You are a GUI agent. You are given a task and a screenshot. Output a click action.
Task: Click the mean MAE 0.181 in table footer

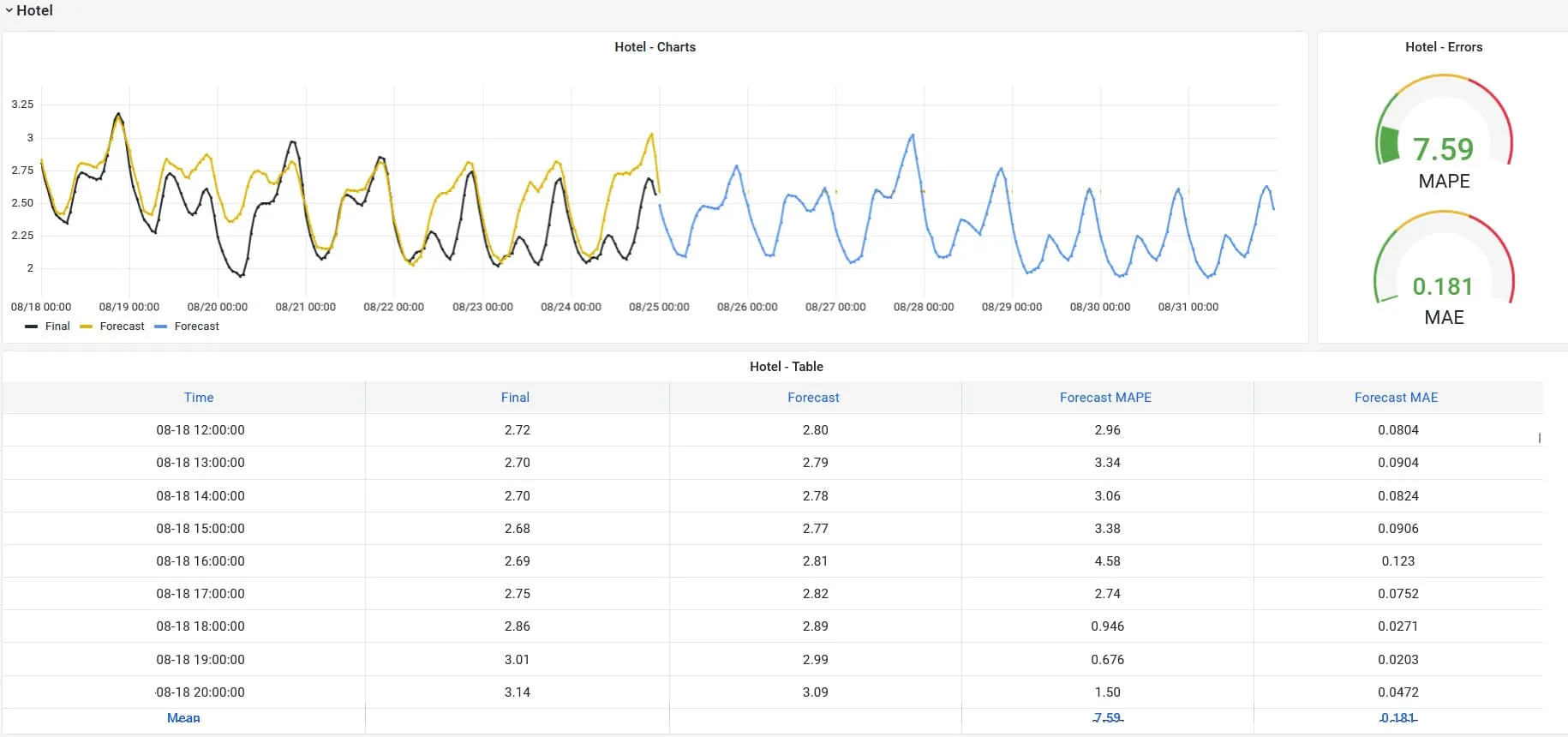click(1398, 718)
